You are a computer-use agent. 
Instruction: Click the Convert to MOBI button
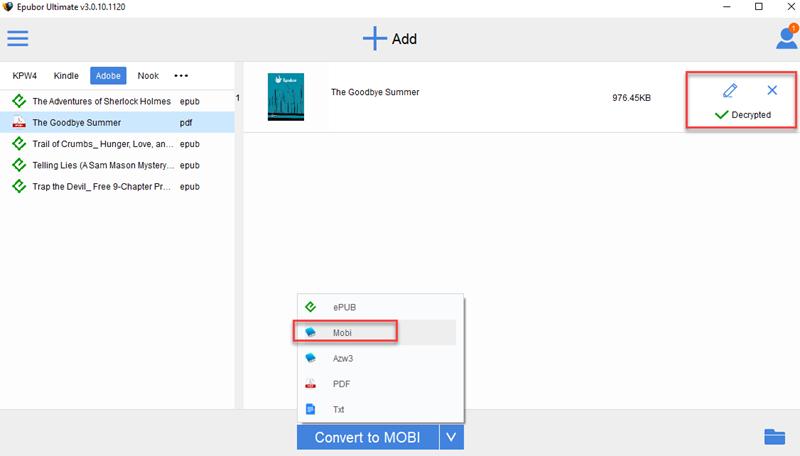(x=367, y=437)
